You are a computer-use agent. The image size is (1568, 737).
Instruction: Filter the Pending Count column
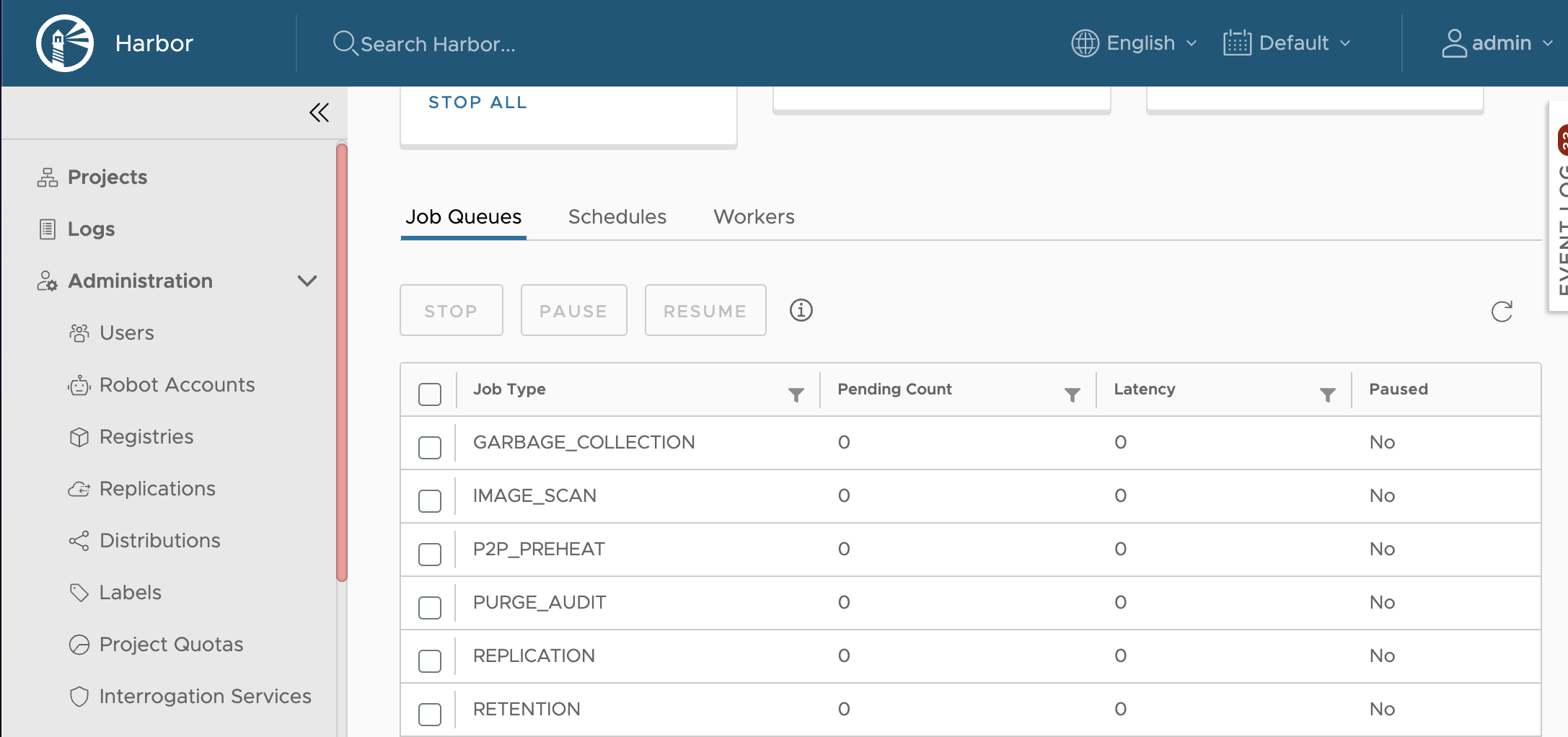(x=1072, y=394)
